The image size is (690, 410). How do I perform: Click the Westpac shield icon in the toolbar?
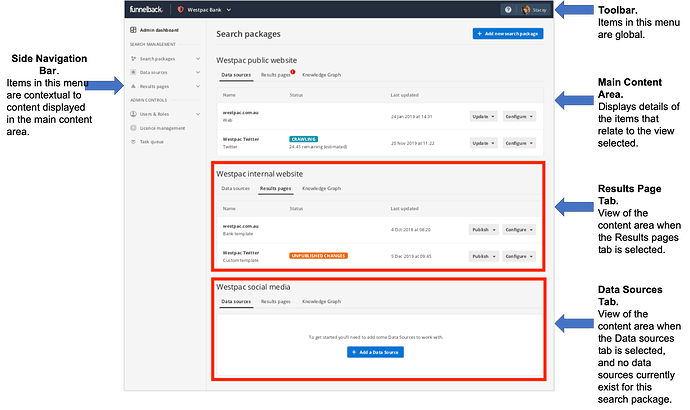pyautogui.click(x=180, y=10)
